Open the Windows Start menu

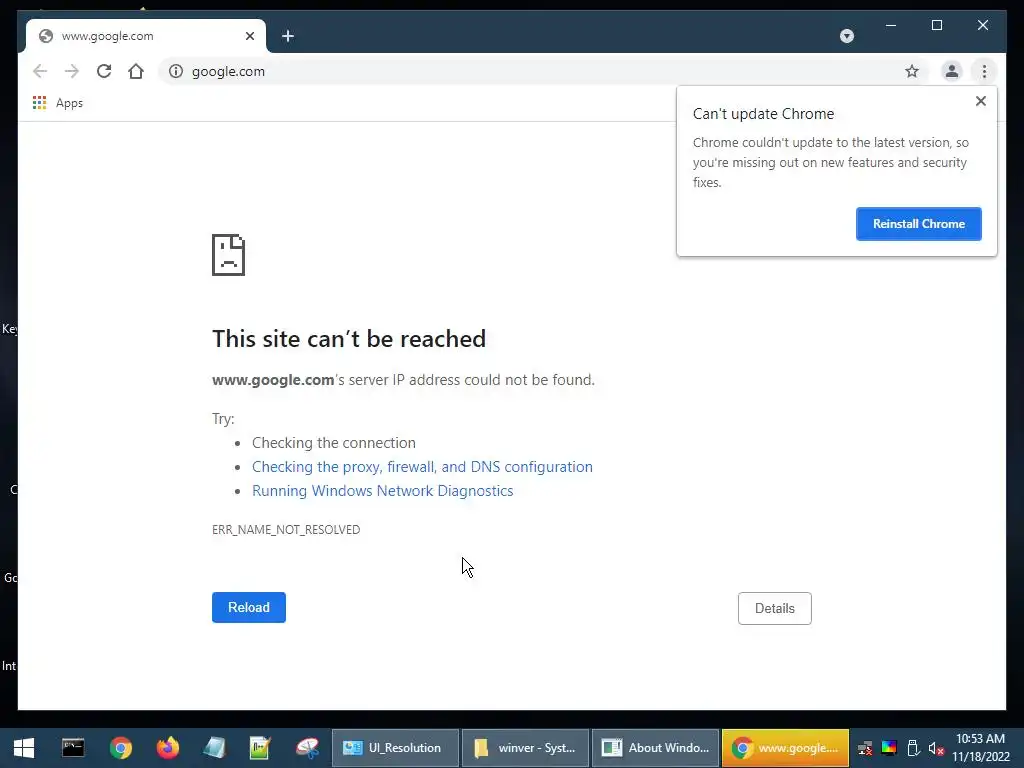coord(24,748)
